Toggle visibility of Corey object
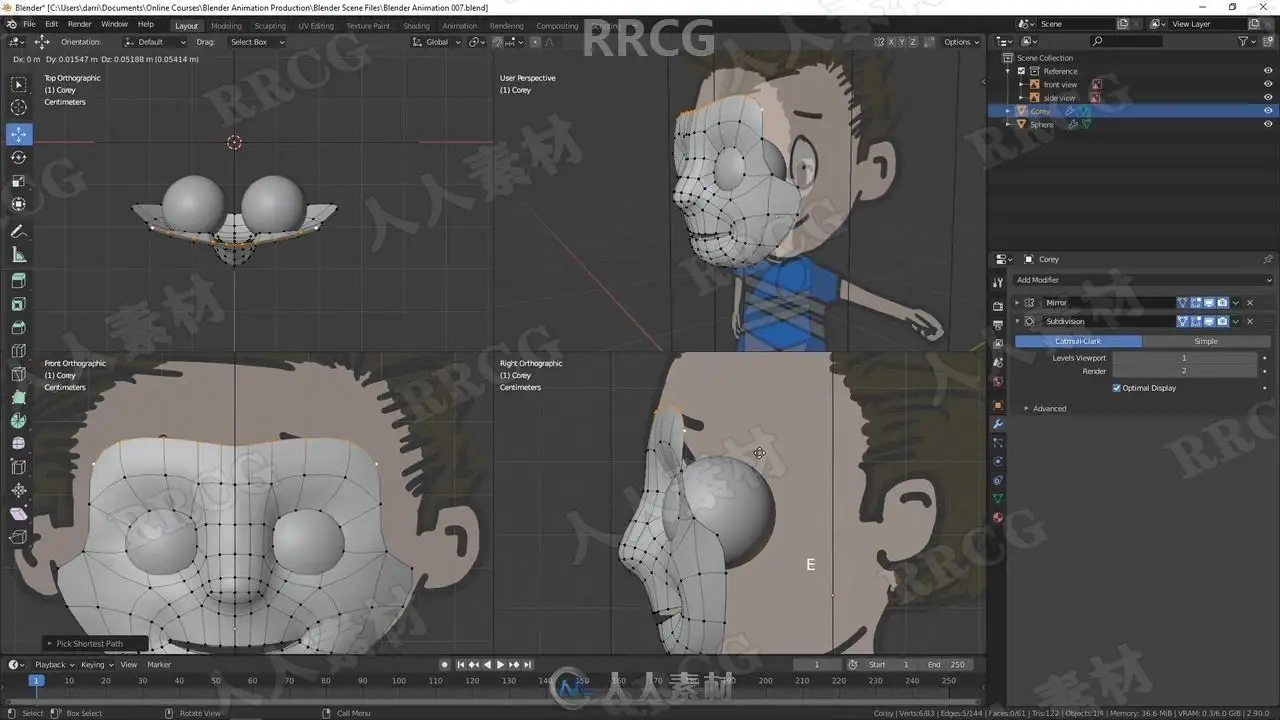1280x720 pixels. [1268, 111]
